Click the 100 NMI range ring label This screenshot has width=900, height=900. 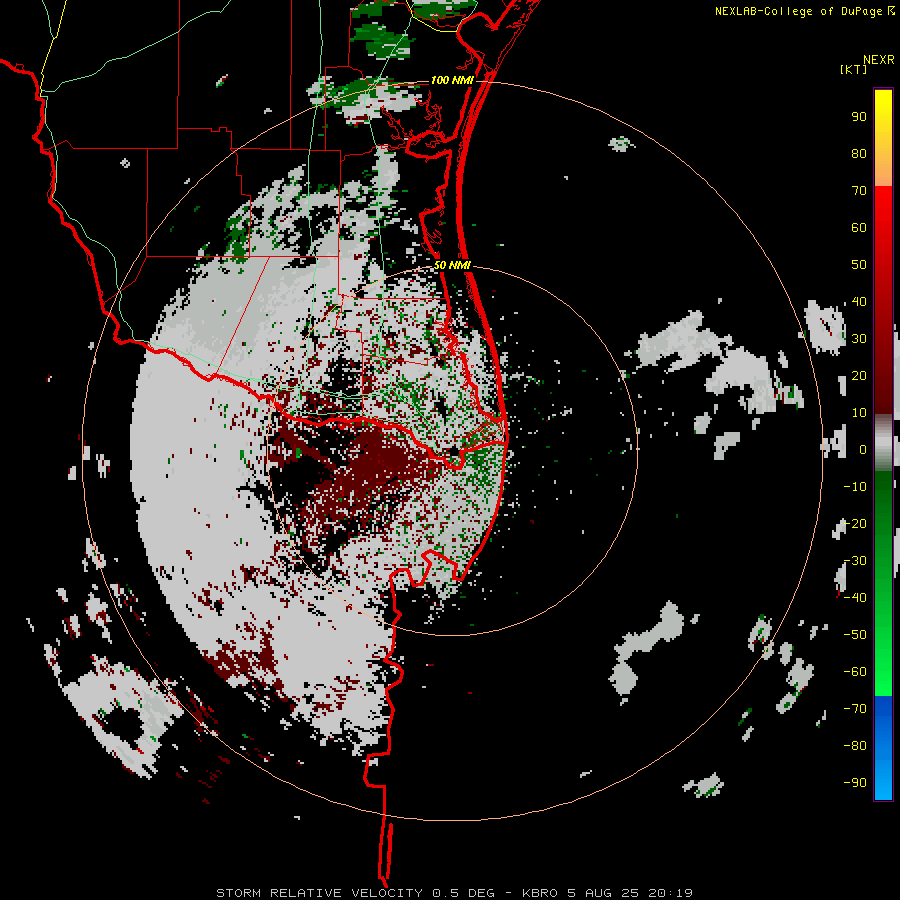tap(452, 80)
